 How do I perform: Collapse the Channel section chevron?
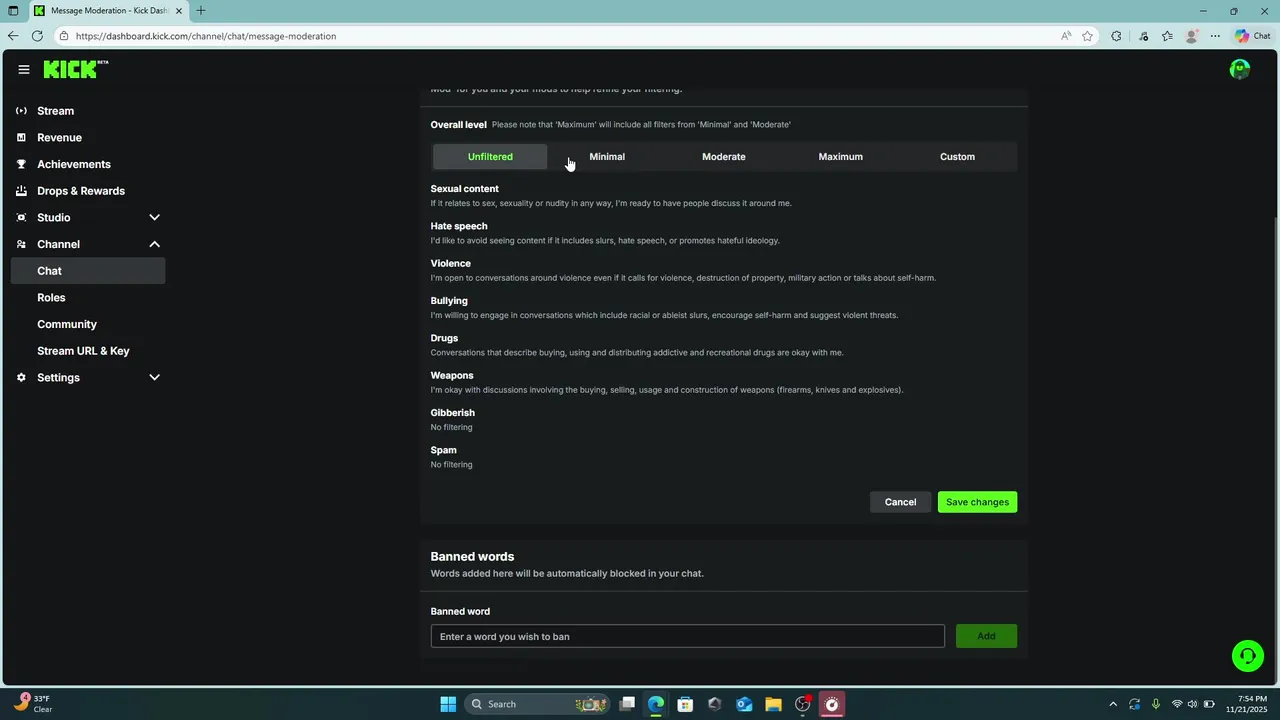point(154,244)
